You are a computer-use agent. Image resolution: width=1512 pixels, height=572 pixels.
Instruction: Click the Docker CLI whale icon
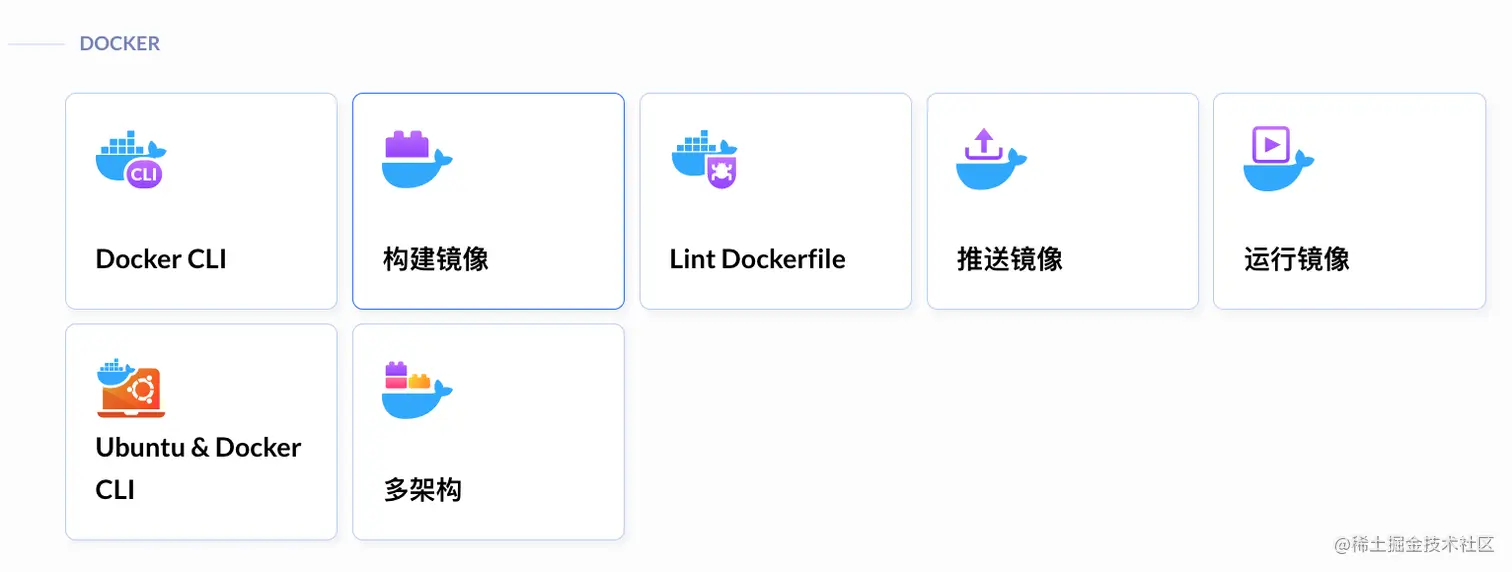click(131, 158)
